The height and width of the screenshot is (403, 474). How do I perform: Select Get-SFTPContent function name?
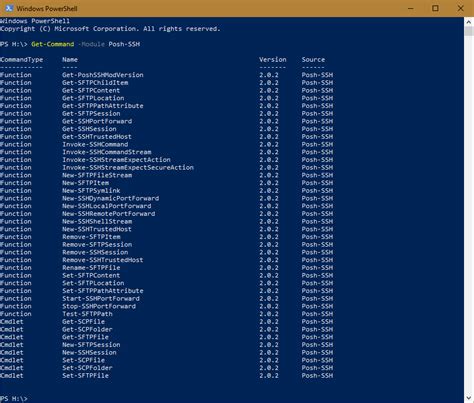(91, 90)
